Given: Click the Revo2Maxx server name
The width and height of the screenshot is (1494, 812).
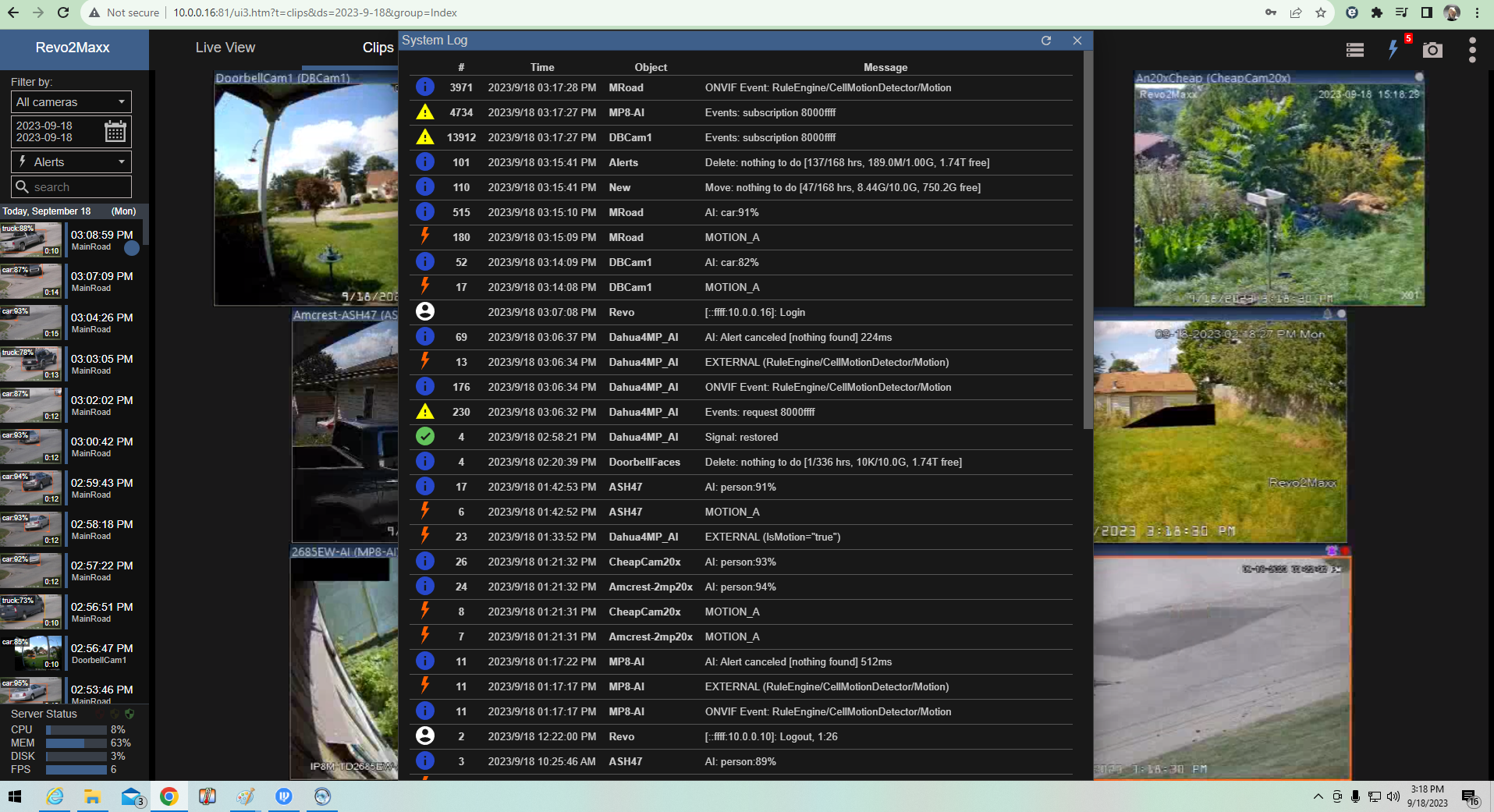Looking at the screenshot, I should (x=73, y=48).
